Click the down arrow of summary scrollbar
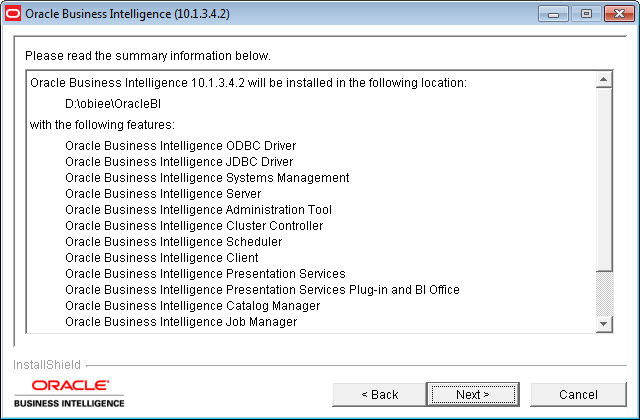Screen dimensions: 640x420 604,324
